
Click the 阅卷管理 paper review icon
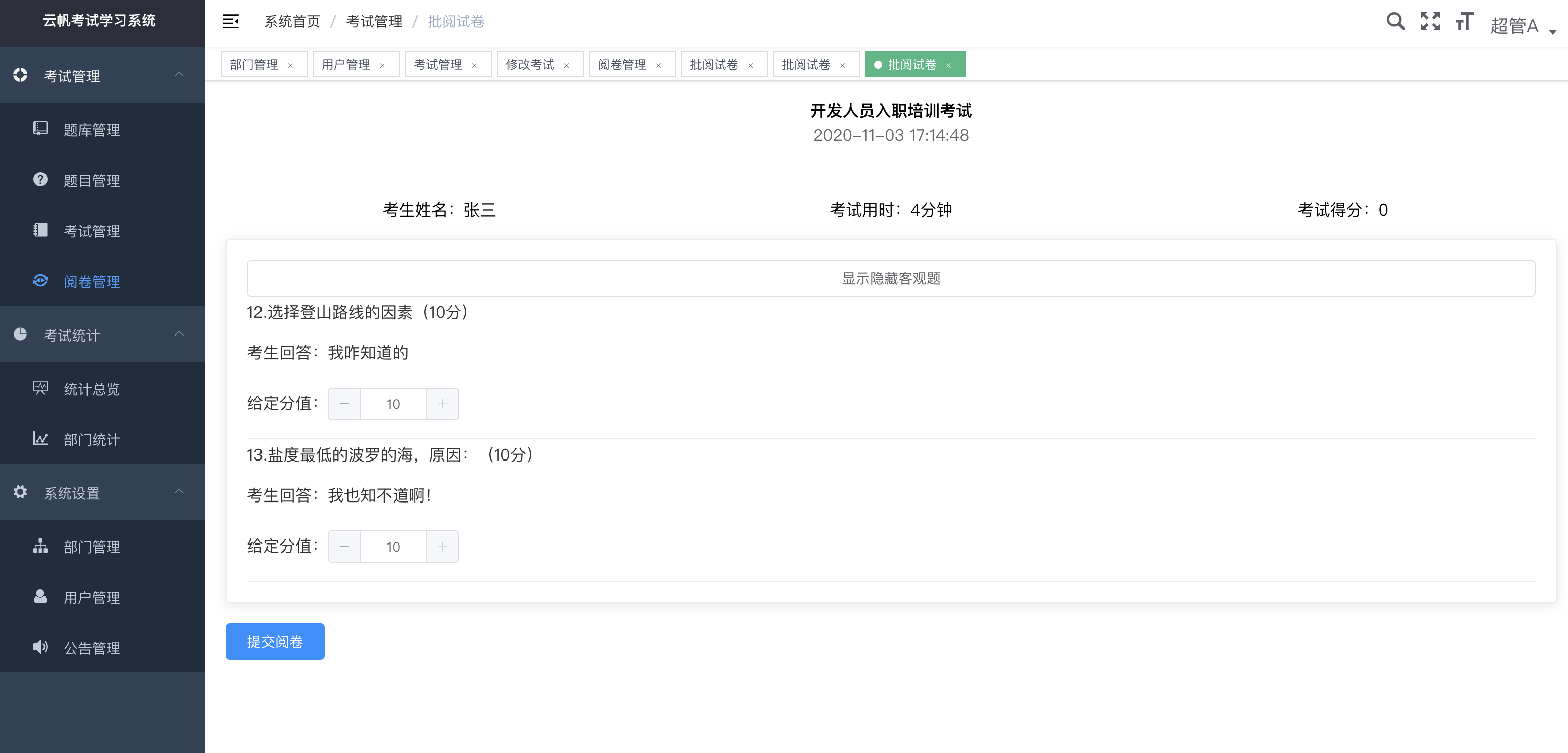pyautogui.click(x=39, y=281)
